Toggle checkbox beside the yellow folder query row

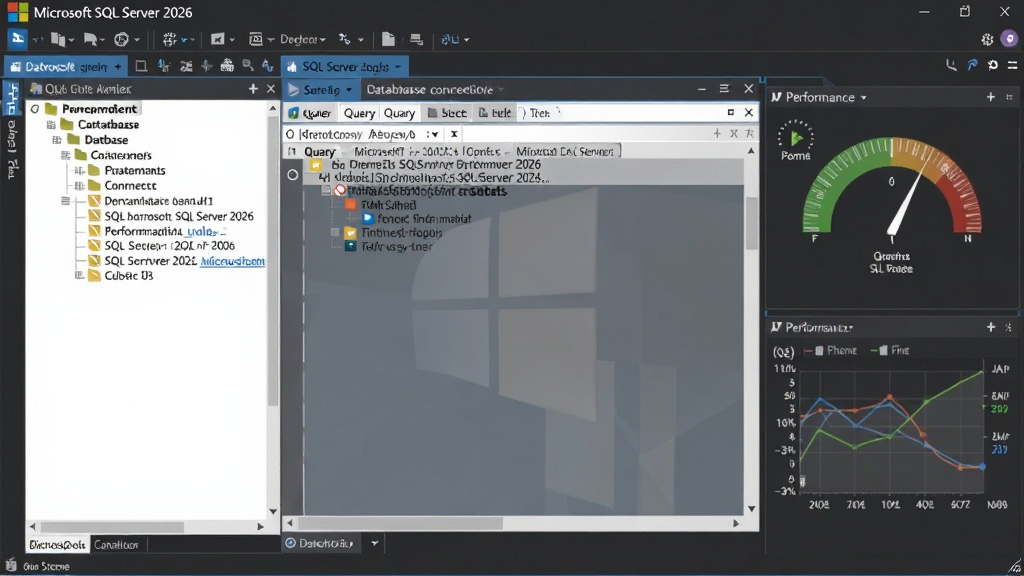335,232
